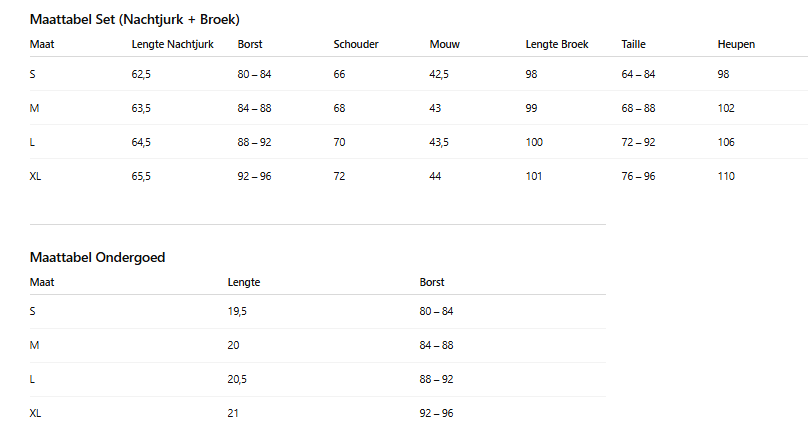Click the Lengte value 21 for XL underwear

[x=234, y=413]
